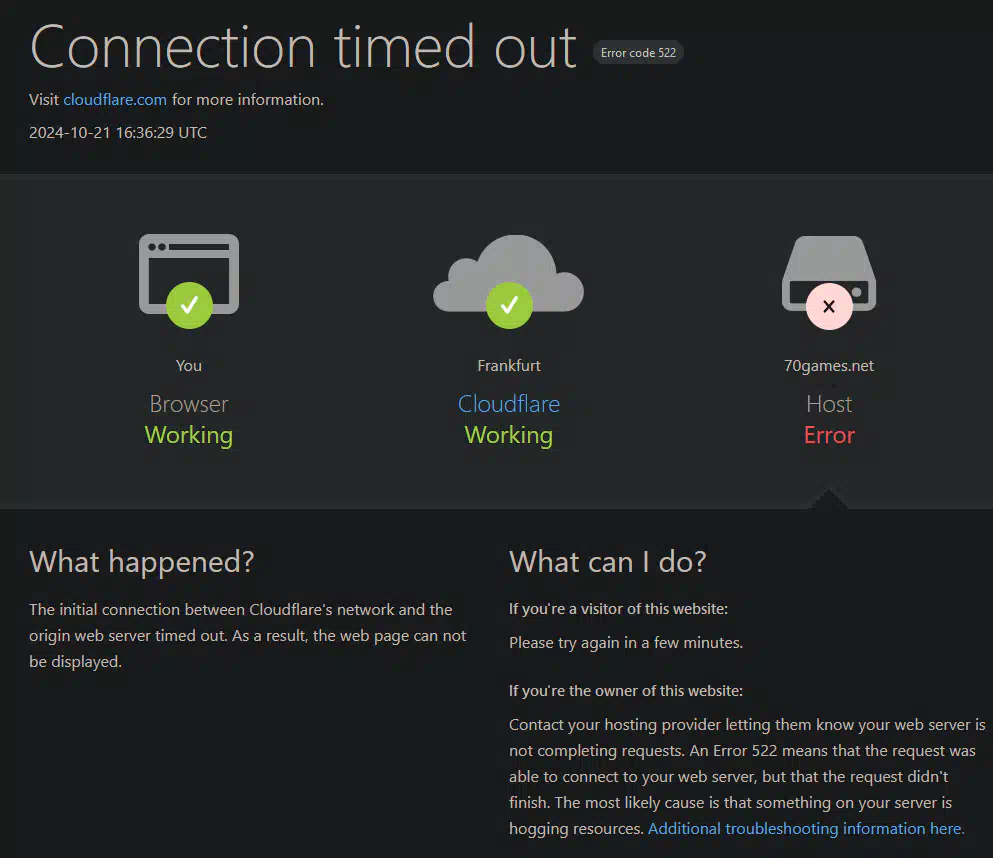Click the green checkmark on cloud icon

tap(509, 306)
